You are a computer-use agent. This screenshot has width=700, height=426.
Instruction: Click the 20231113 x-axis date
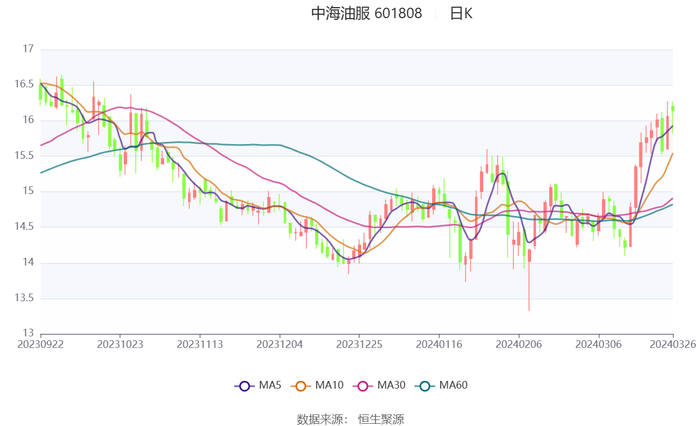[200, 344]
